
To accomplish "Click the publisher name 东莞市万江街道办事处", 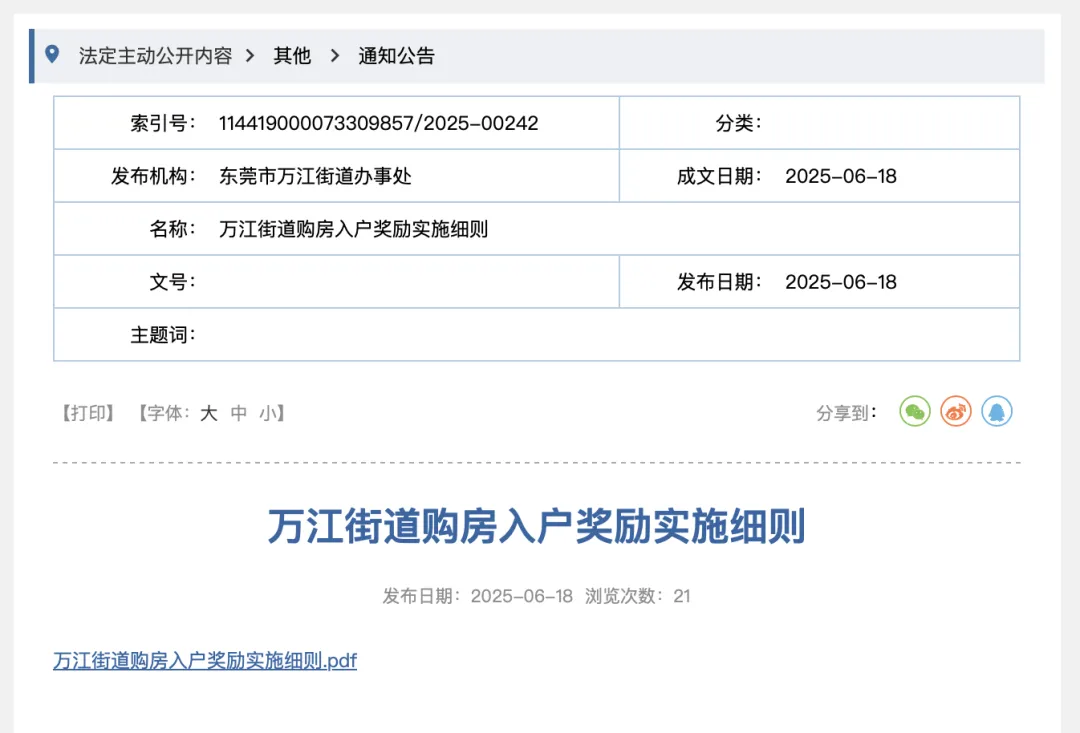I will point(315,176).
